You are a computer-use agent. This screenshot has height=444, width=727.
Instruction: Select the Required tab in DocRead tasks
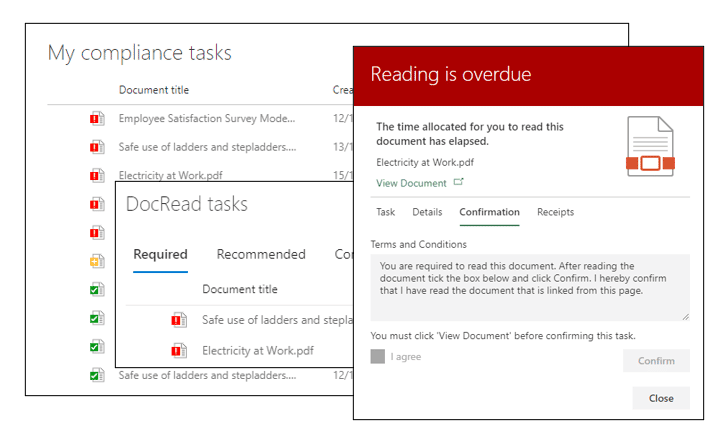pos(160,254)
